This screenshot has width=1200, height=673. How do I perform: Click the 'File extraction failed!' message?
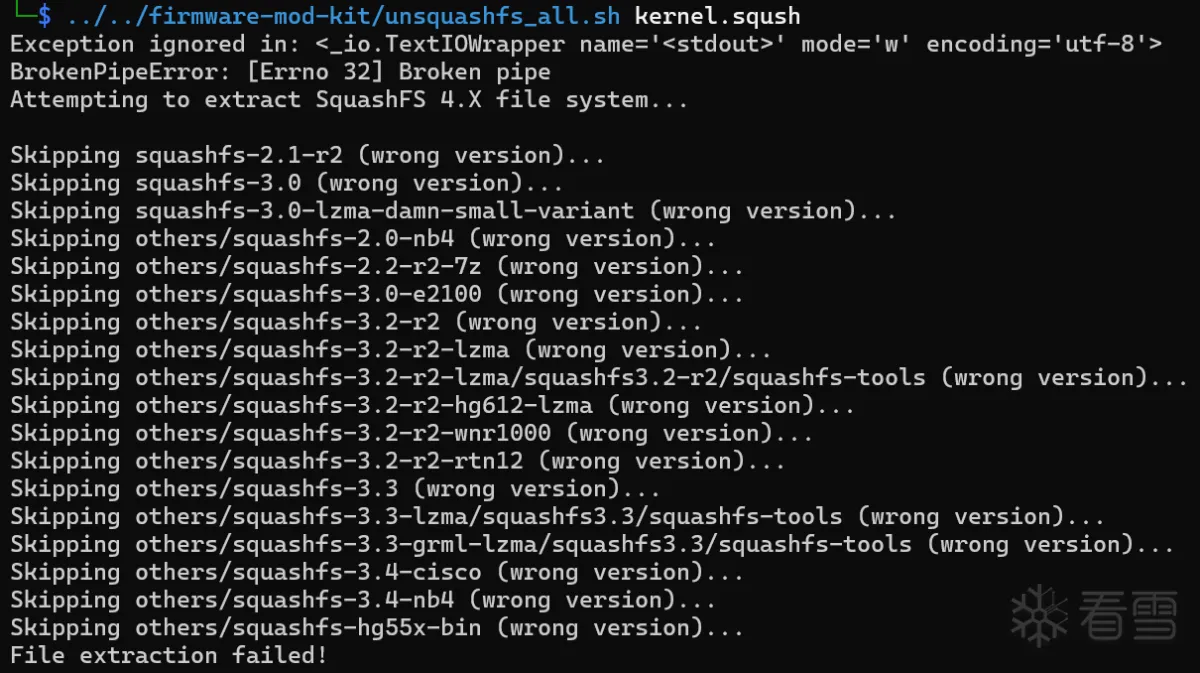169,656
